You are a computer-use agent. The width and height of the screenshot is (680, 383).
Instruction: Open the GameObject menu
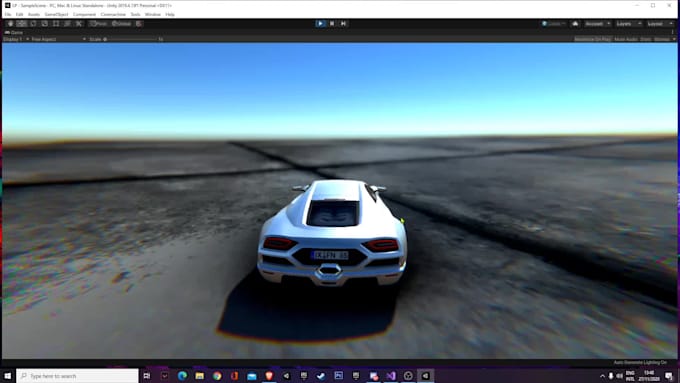pyautogui.click(x=56, y=14)
